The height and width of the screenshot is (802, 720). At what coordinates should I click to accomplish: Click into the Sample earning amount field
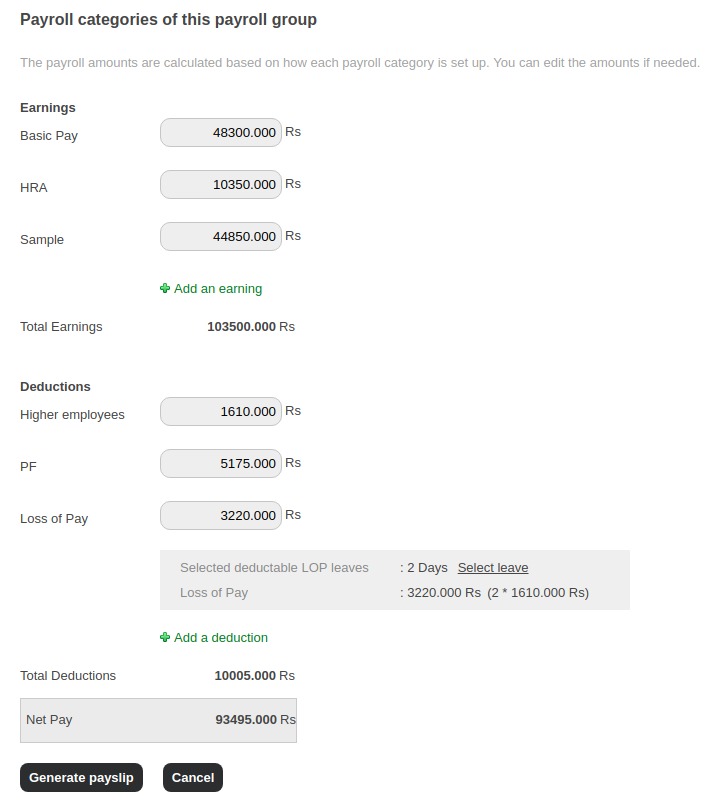(220, 237)
